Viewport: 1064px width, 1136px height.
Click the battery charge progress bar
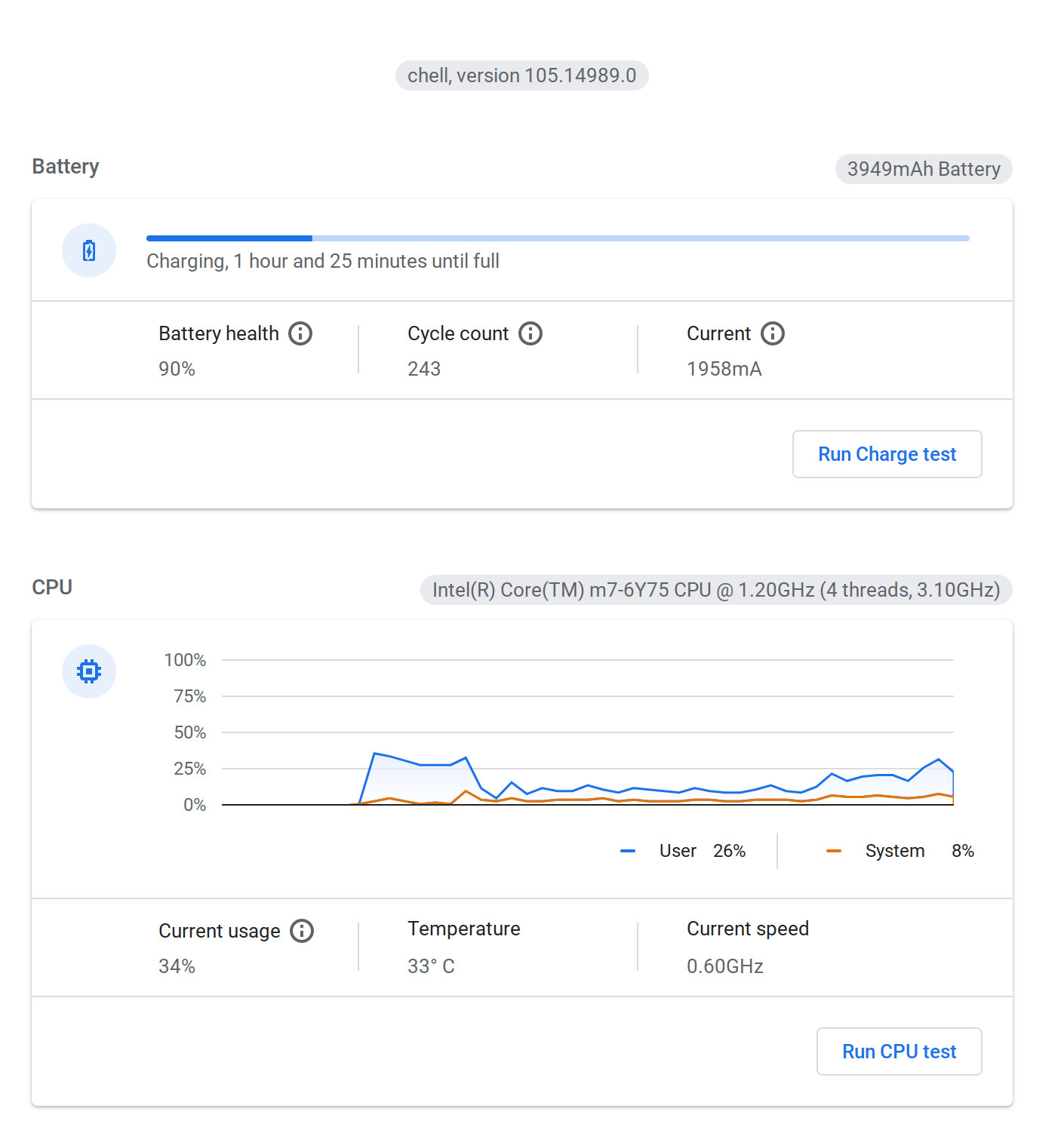coord(558,238)
